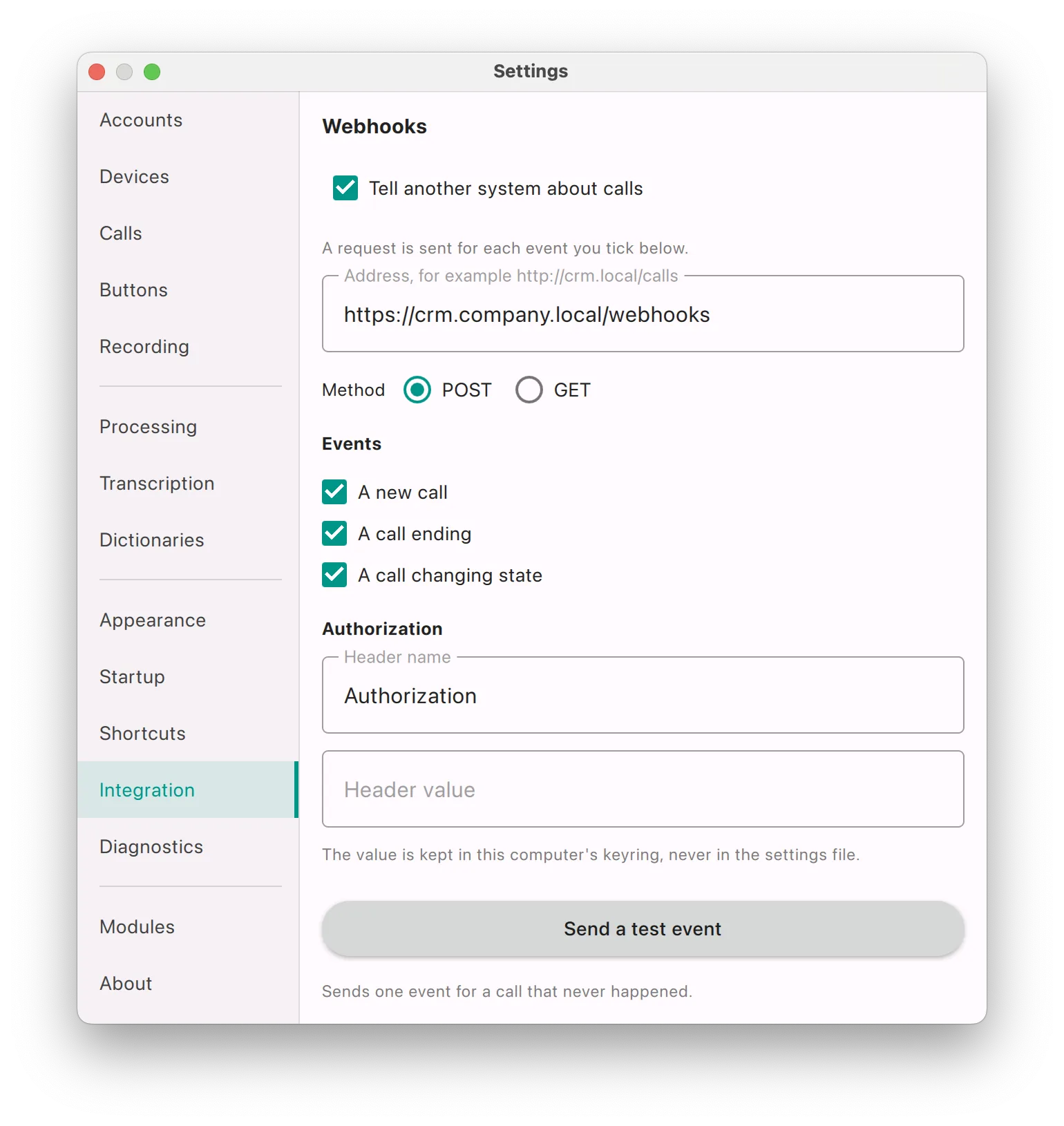Open Transcription settings
The image size is (1064, 1126).
pyautogui.click(x=187, y=484)
